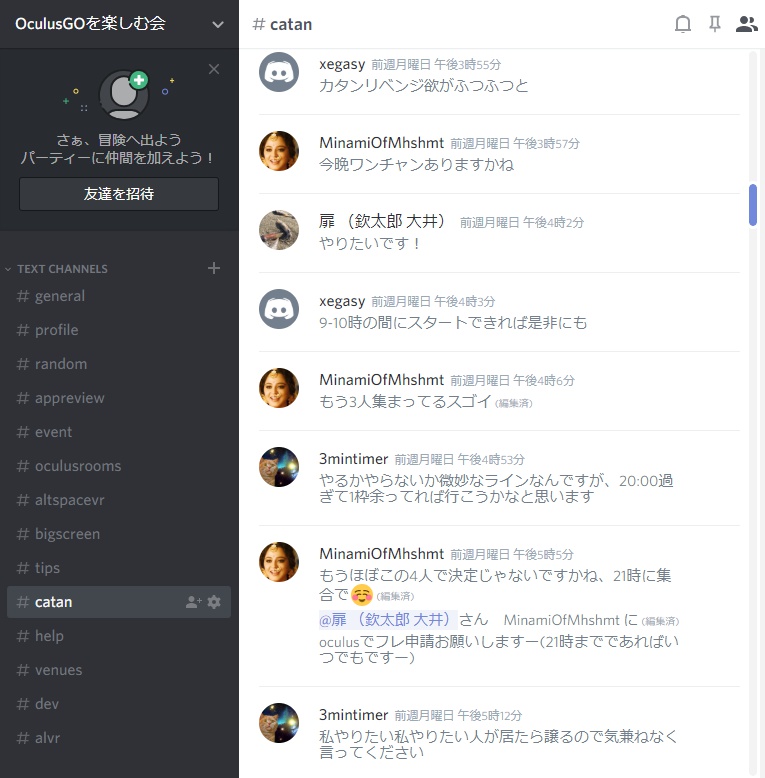Open the tips channel
This screenshot has width=765, height=778.
[119, 568]
